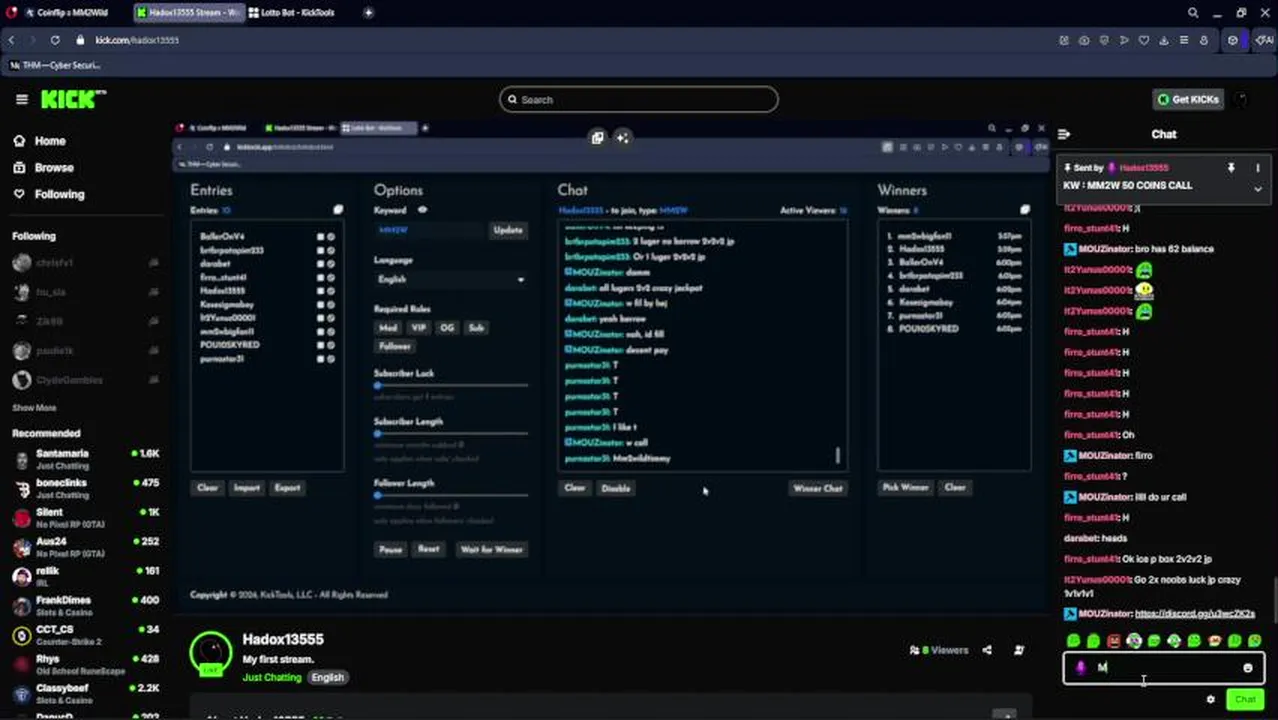
Task: Focus the Kick Search box
Action: pyautogui.click(x=639, y=99)
